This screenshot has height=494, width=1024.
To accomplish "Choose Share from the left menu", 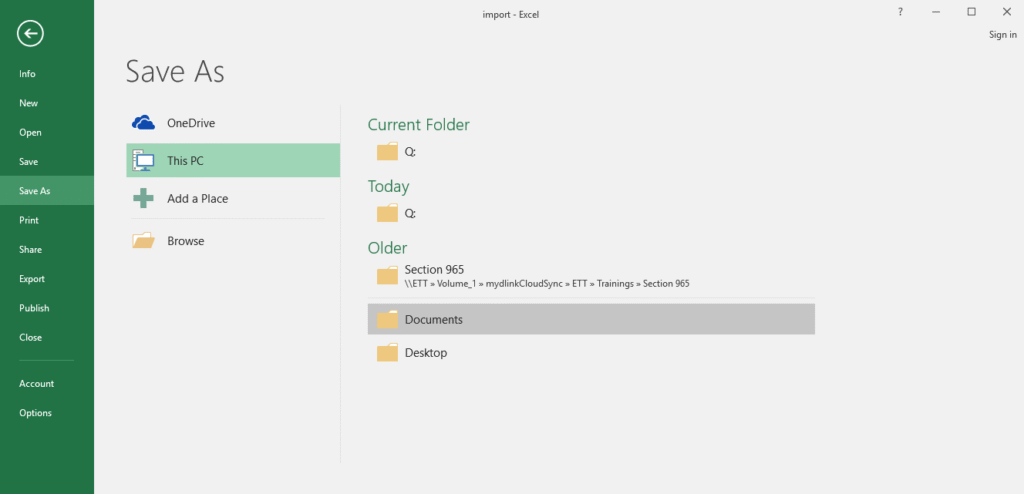I will click(30, 250).
